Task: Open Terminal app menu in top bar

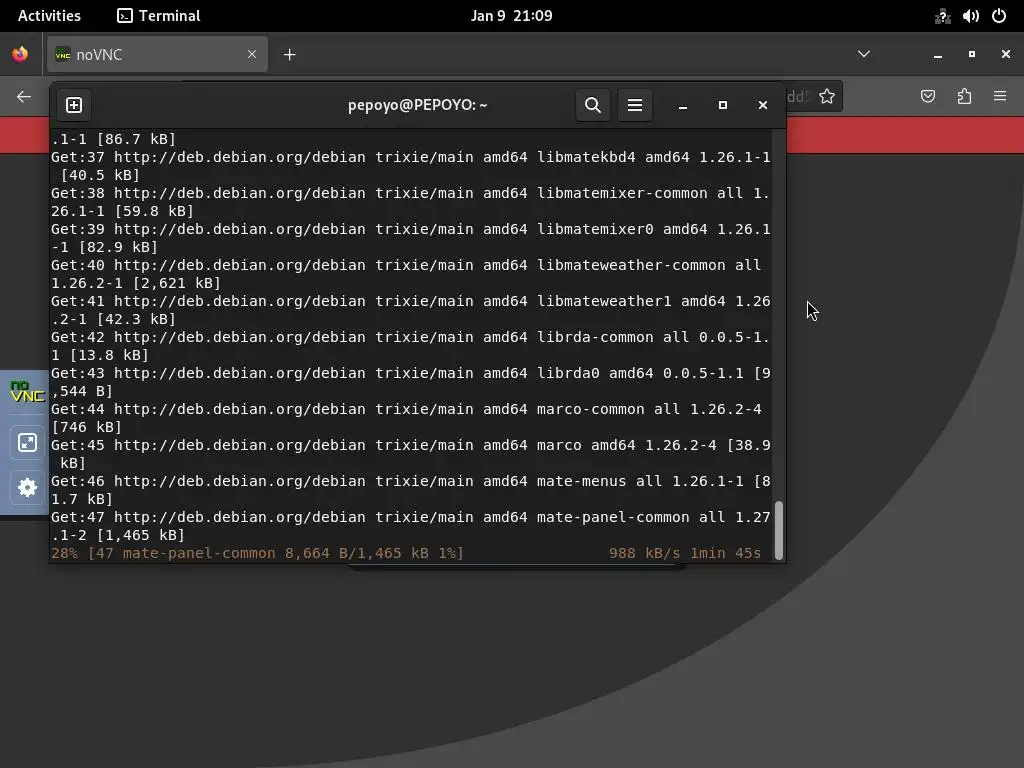Action: [x=159, y=16]
